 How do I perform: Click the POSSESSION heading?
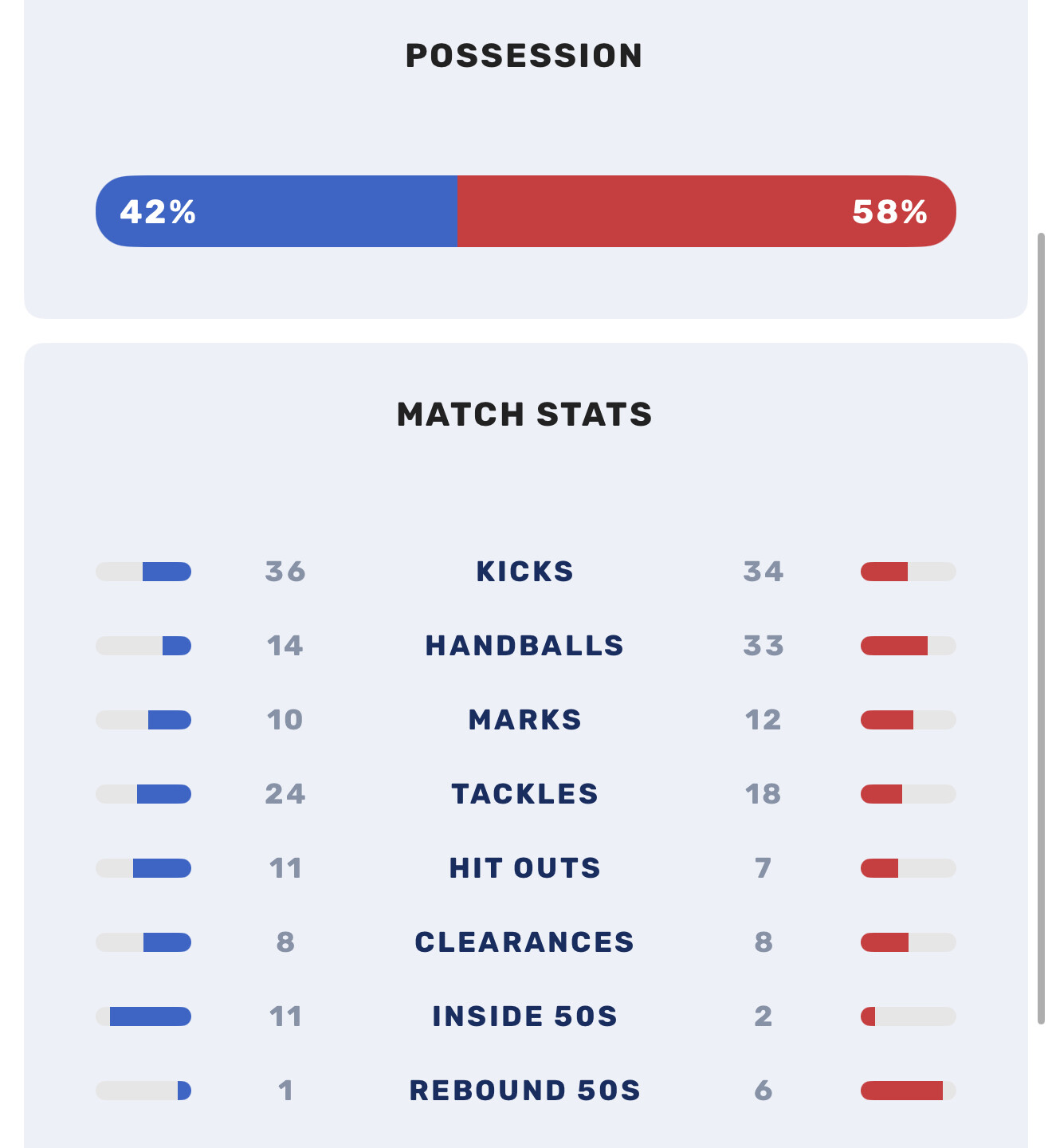pyautogui.click(x=524, y=56)
